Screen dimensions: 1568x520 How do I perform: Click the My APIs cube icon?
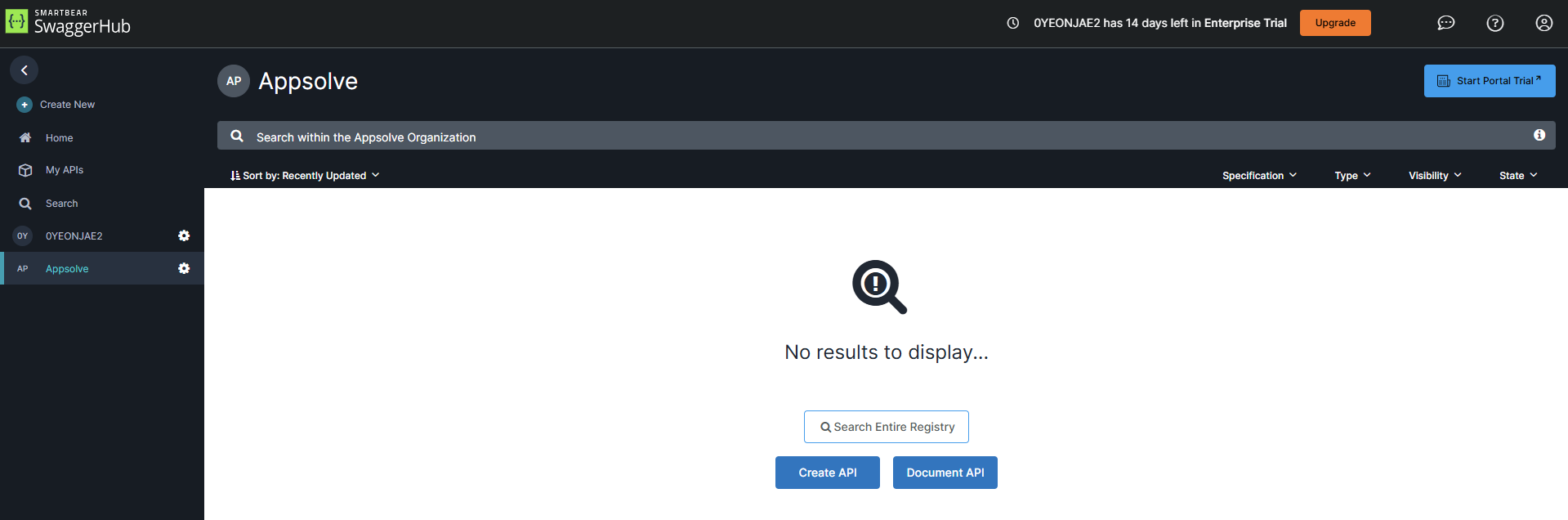(25, 170)
